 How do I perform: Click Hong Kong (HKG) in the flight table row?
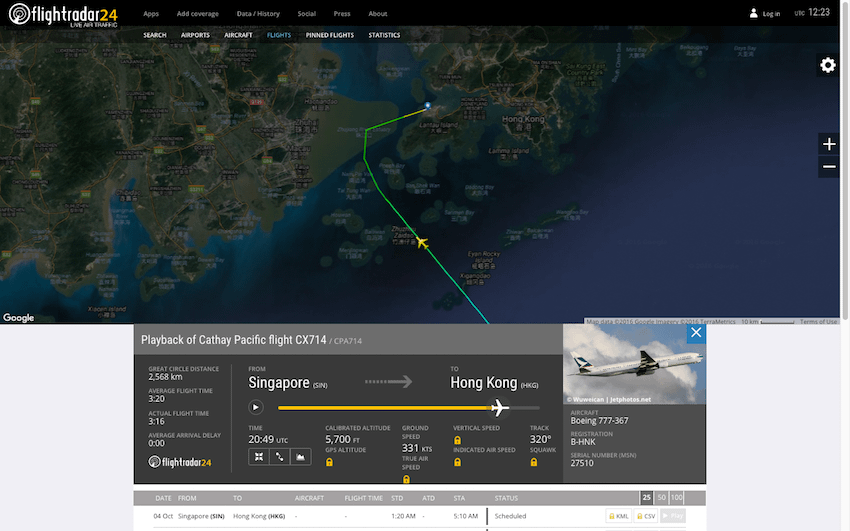coord(259,516)
